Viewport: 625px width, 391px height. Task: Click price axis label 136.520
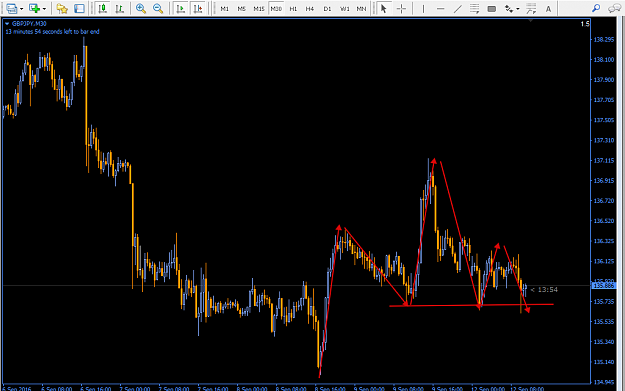point(604,221)
